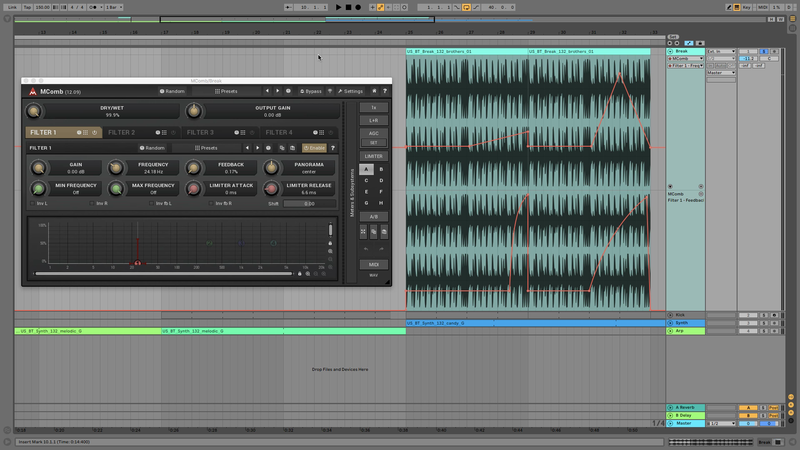Image resolution: width=800 pixels, height=450 pixels.
Task: Toggle Solo on Break track
Action: pos(764,52)
